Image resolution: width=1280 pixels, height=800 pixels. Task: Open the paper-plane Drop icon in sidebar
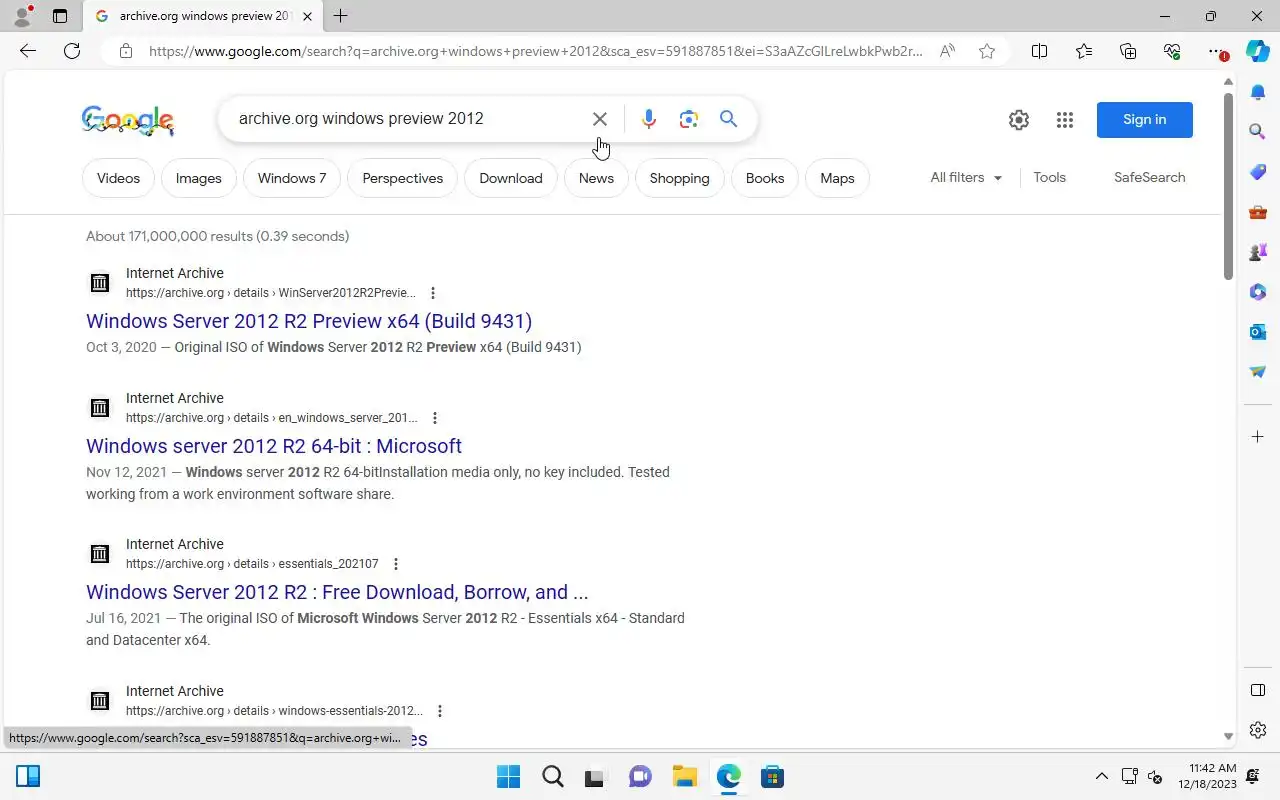coord(1258,371)
